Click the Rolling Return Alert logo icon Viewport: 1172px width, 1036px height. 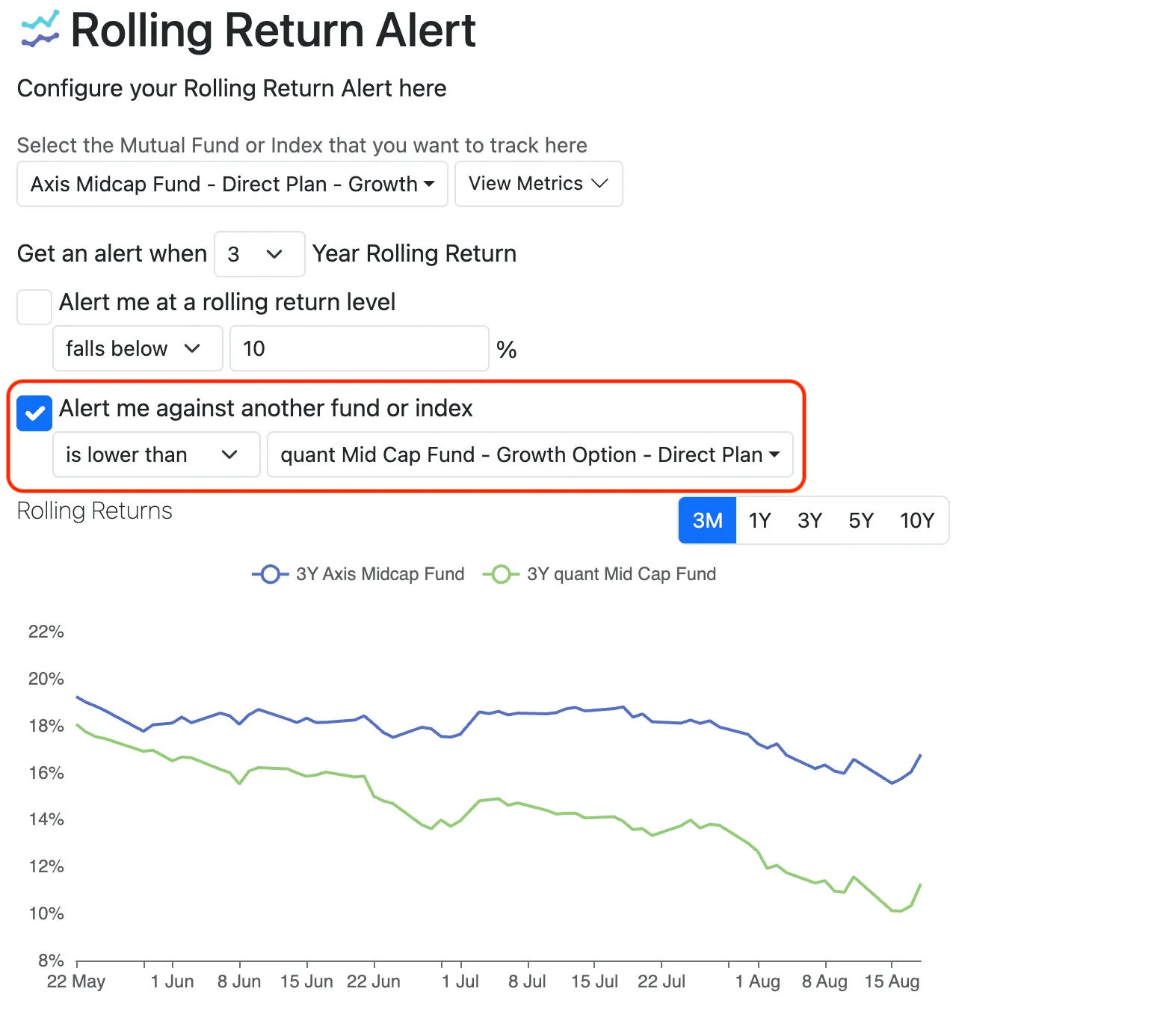click(x=40, y=29)
